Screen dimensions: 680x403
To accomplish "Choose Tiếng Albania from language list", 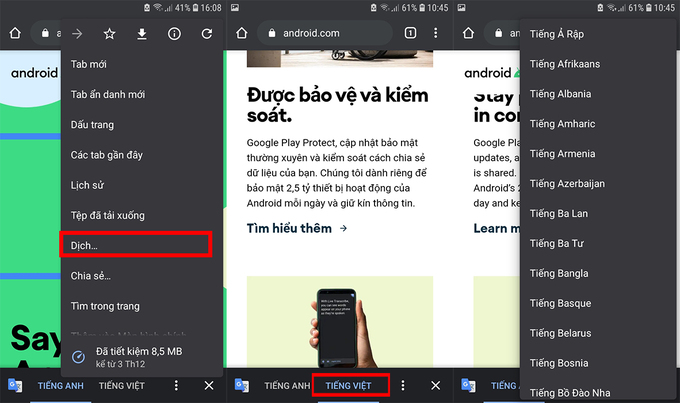I will [597, 94].
